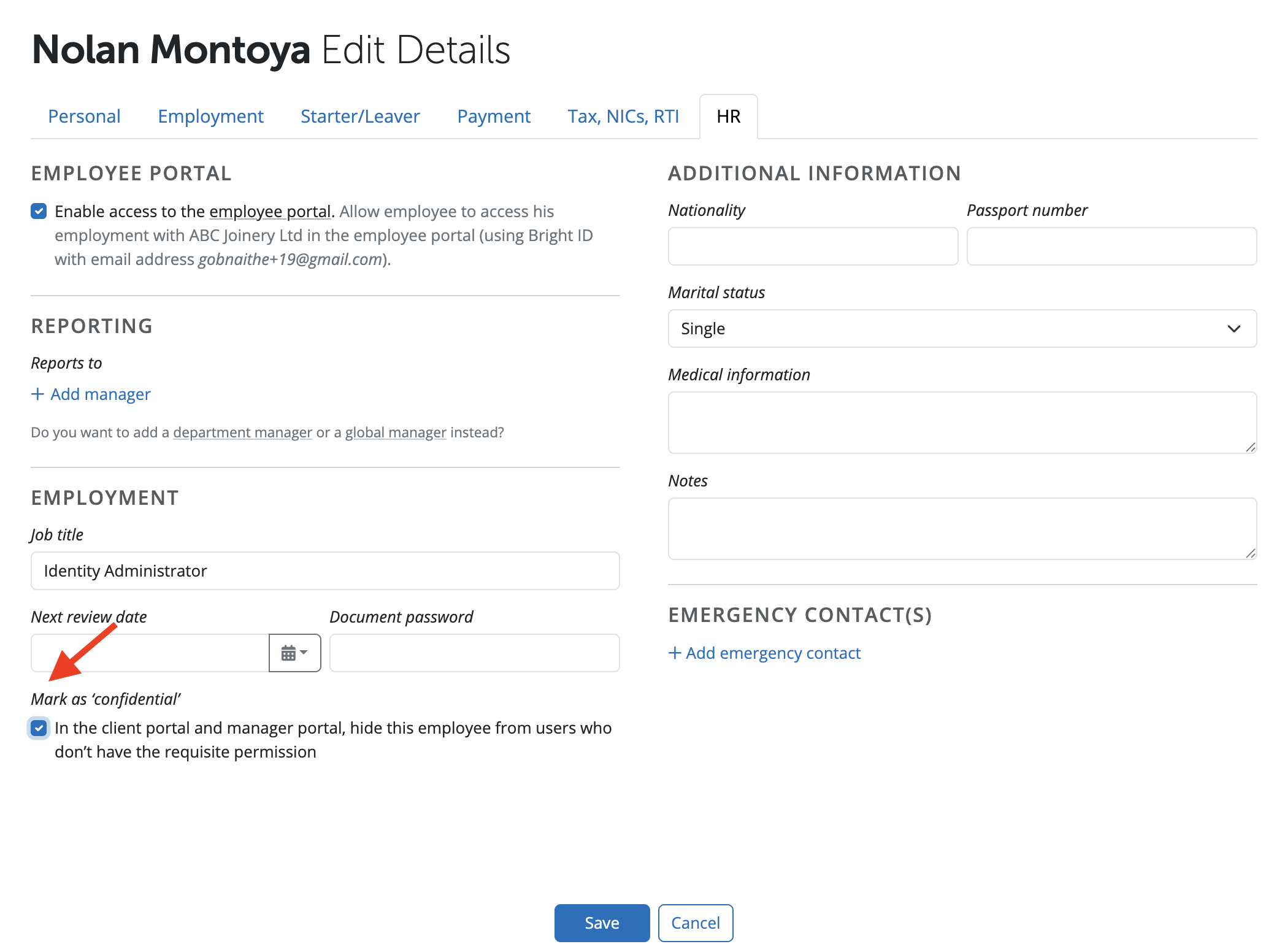The height and width of the screenshot is (952, 1282).
Task: Follow the department manager link
Action: point(242,432)
